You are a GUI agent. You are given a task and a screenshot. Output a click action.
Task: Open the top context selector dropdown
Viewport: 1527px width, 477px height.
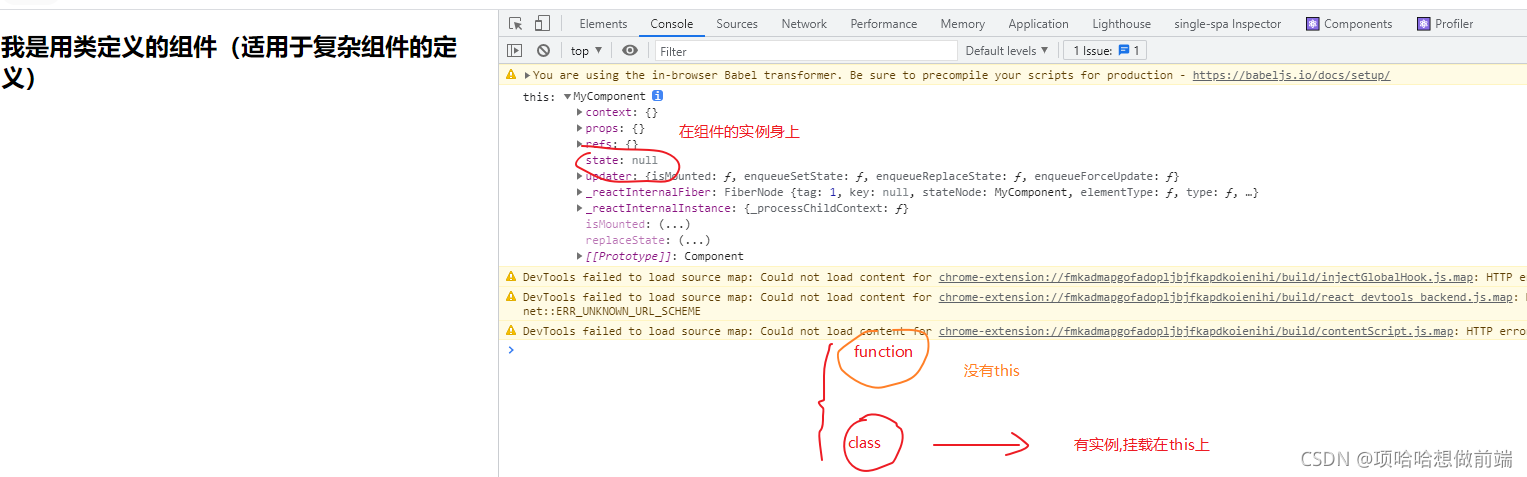586,50
